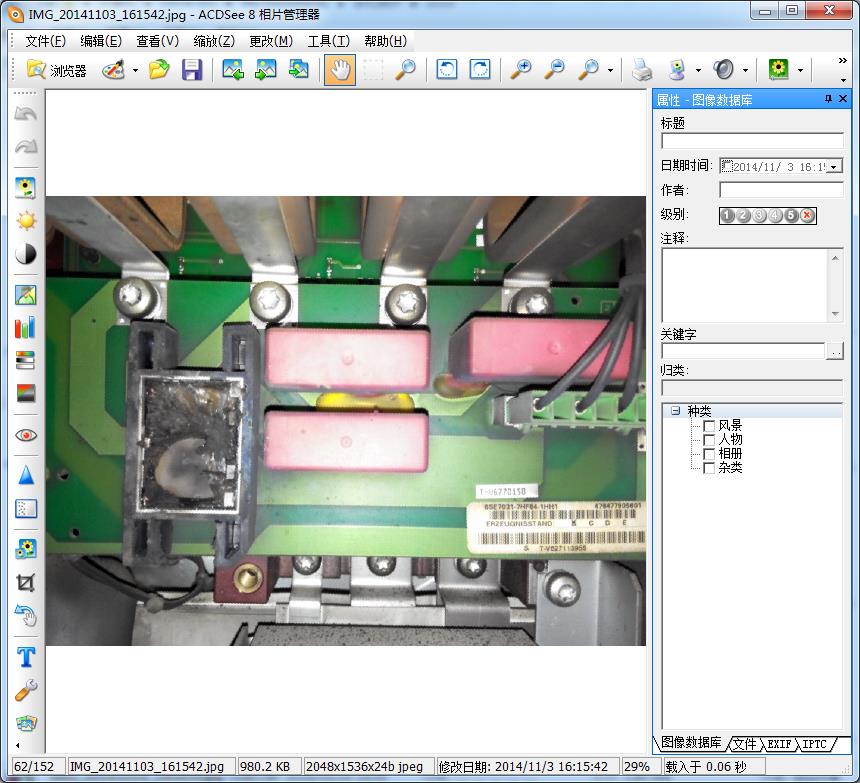Open the 更改(M) menu
This screenshot has height=783, width=860.
coord(271,41)
